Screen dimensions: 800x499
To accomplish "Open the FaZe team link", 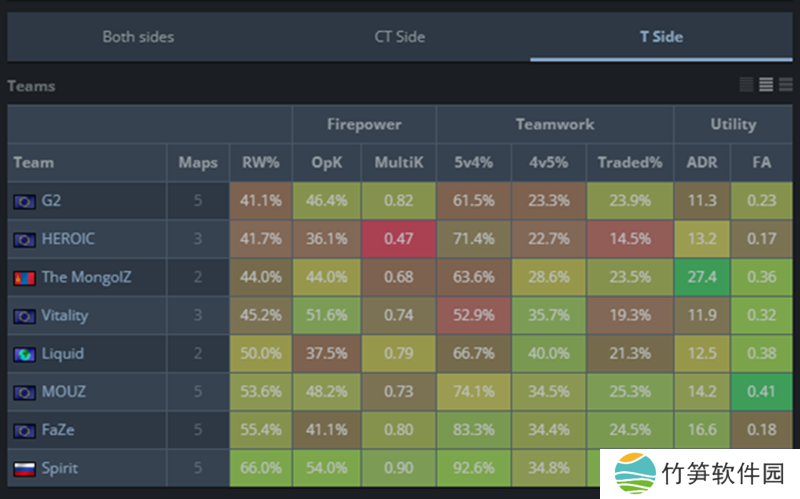I will (58, 430).
